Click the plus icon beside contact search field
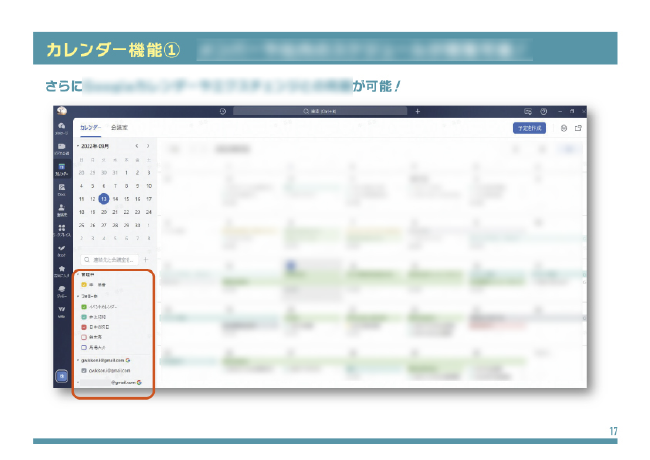Image resolution: width=650 pixels, height=460 pixels. [x=146, y=259]
